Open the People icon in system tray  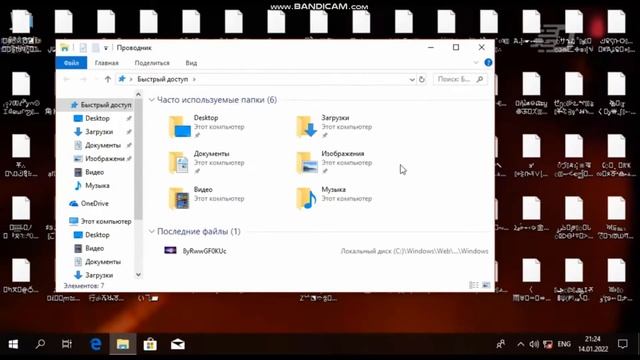coord(501,344)
